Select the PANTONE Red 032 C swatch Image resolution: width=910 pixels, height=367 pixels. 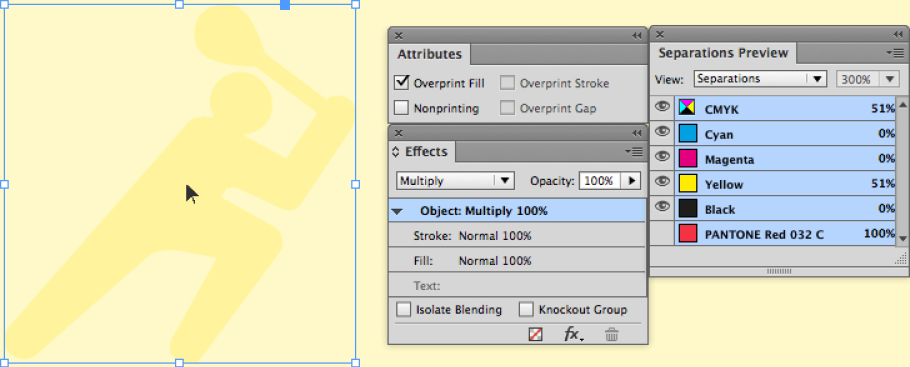[x=688, y=233]
